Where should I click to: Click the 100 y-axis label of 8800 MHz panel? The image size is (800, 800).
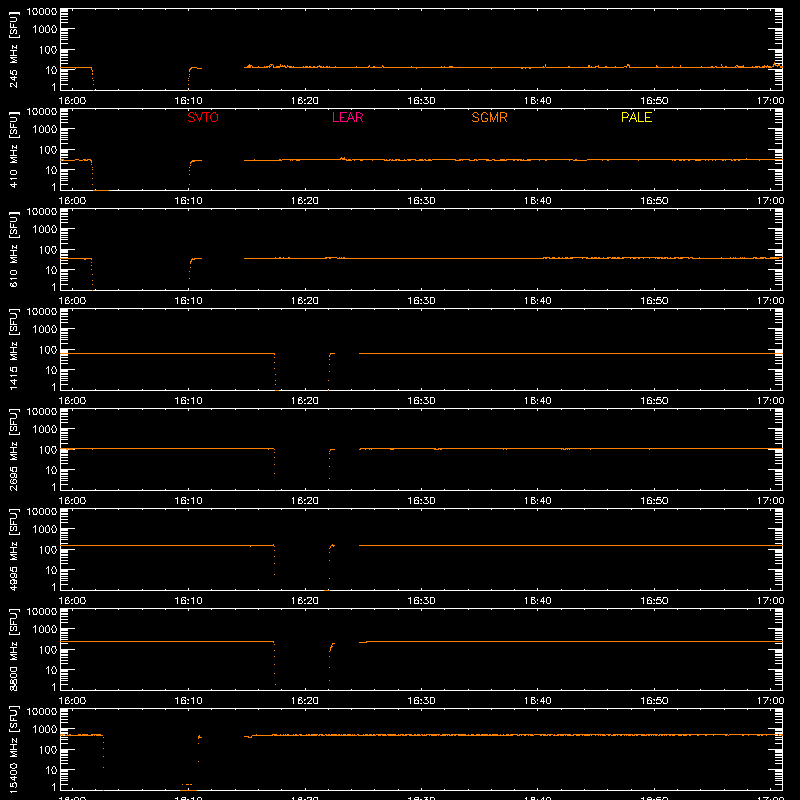tap(48, 650)
